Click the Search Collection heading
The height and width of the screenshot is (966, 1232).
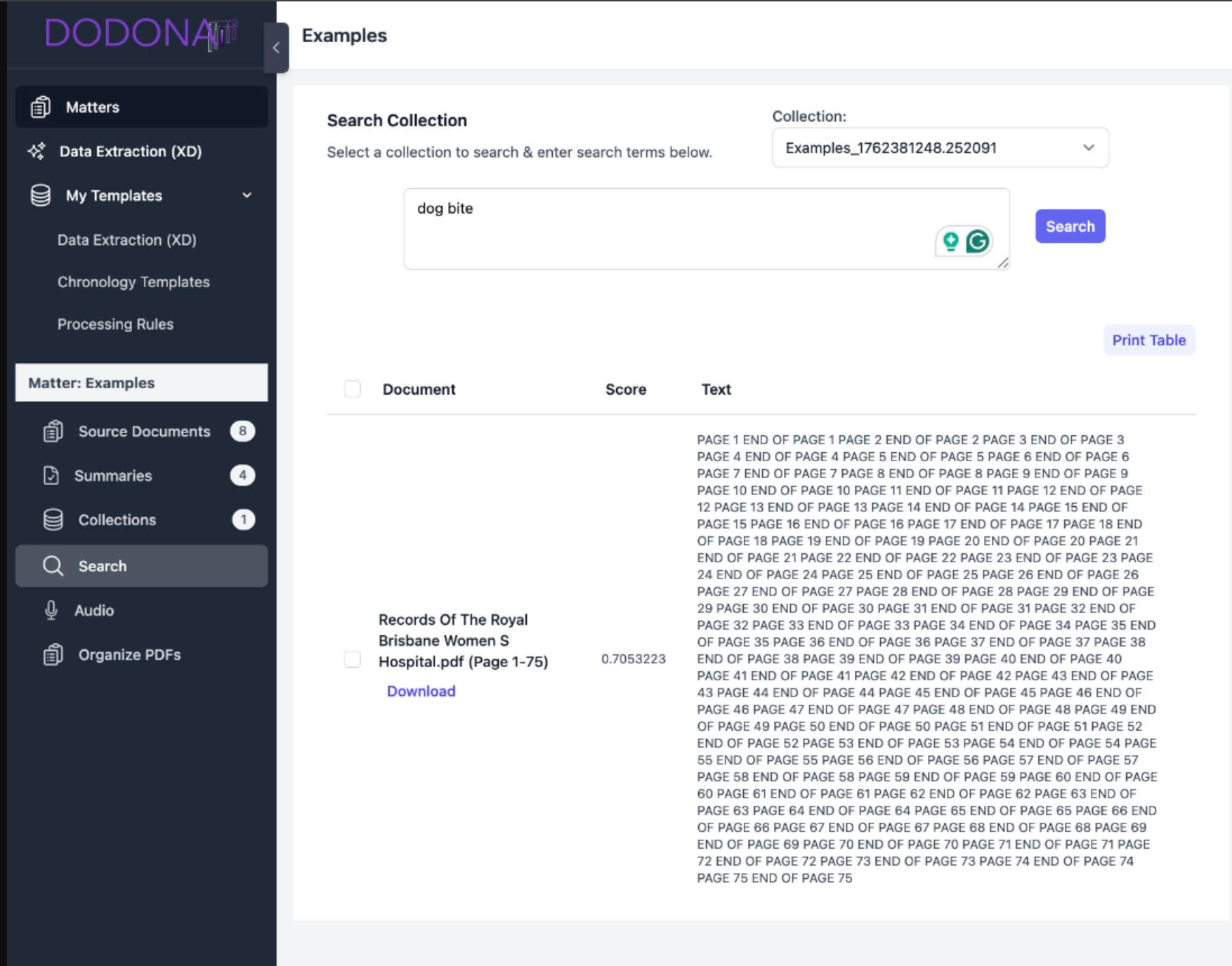(397, 120)
